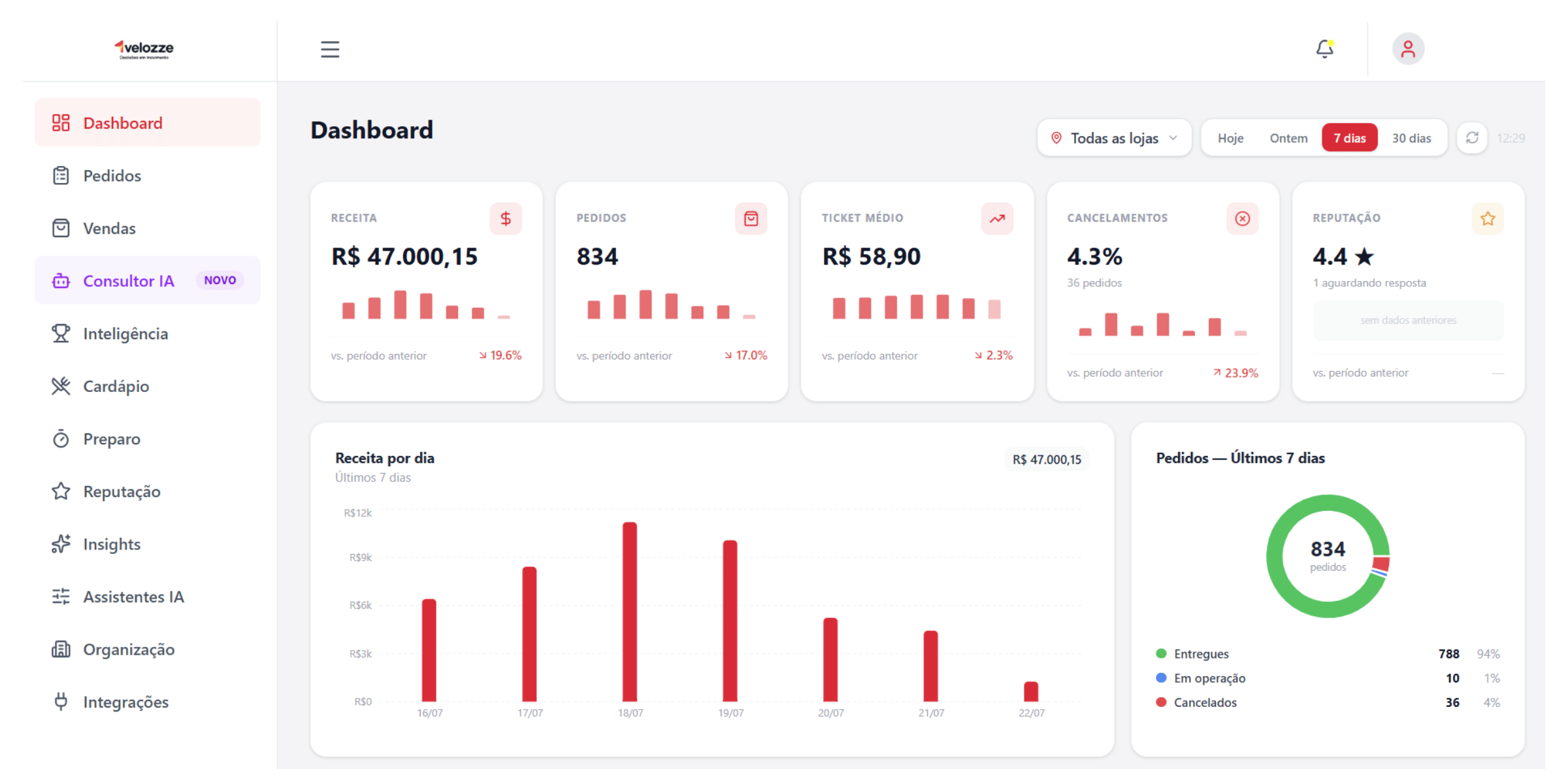Open Consultor IA menu item
The height and width of the screenshot is (784, 1568).
pyautogui.click(x=148, y=281)
